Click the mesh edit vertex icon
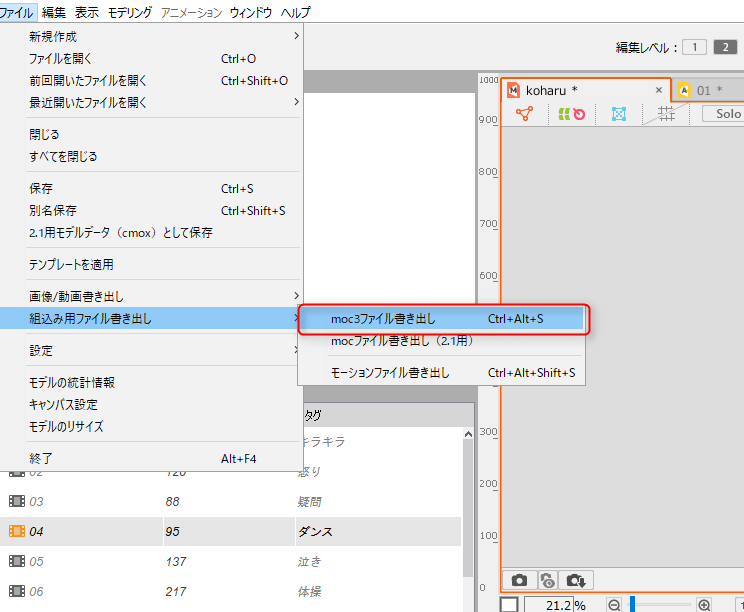 click(524, 114)
